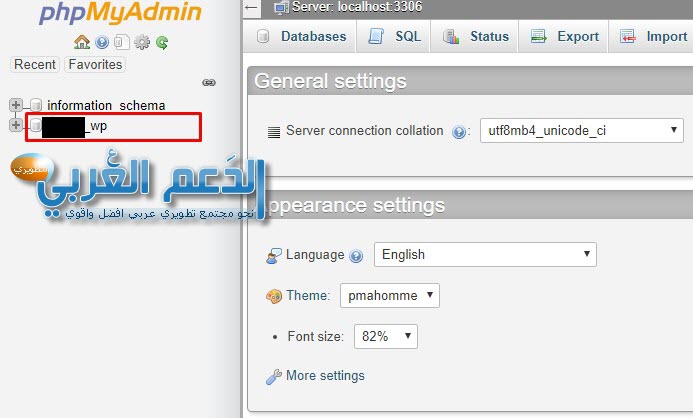Image resolution: width=693 pixels, height=418 pixels.
Task: Open the Theme dropdown showing pmahomme
Action: pos(390,296)
